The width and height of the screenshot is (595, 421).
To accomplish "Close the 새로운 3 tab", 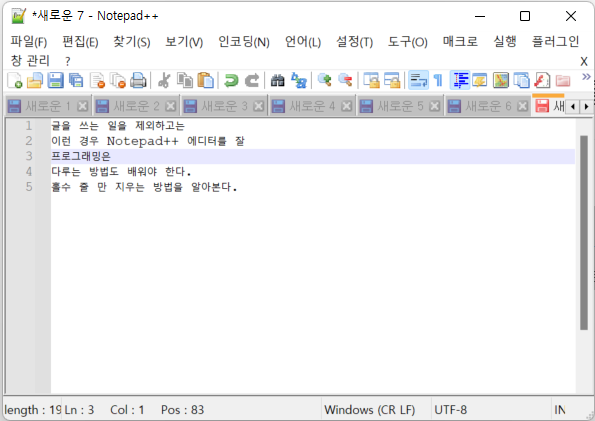I will click(258, 106).
